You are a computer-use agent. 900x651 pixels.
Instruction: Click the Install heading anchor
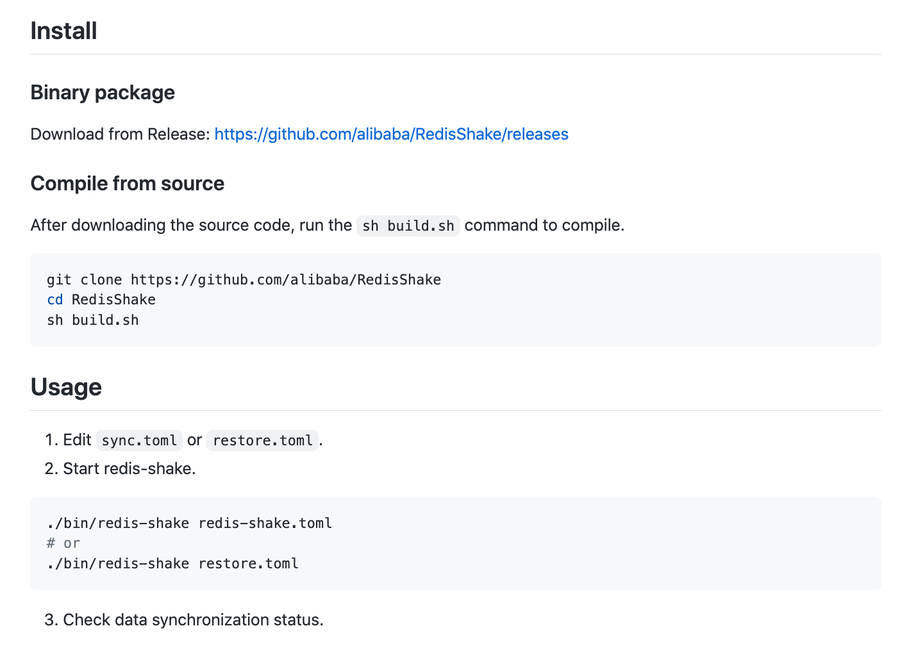click(64, 31)
